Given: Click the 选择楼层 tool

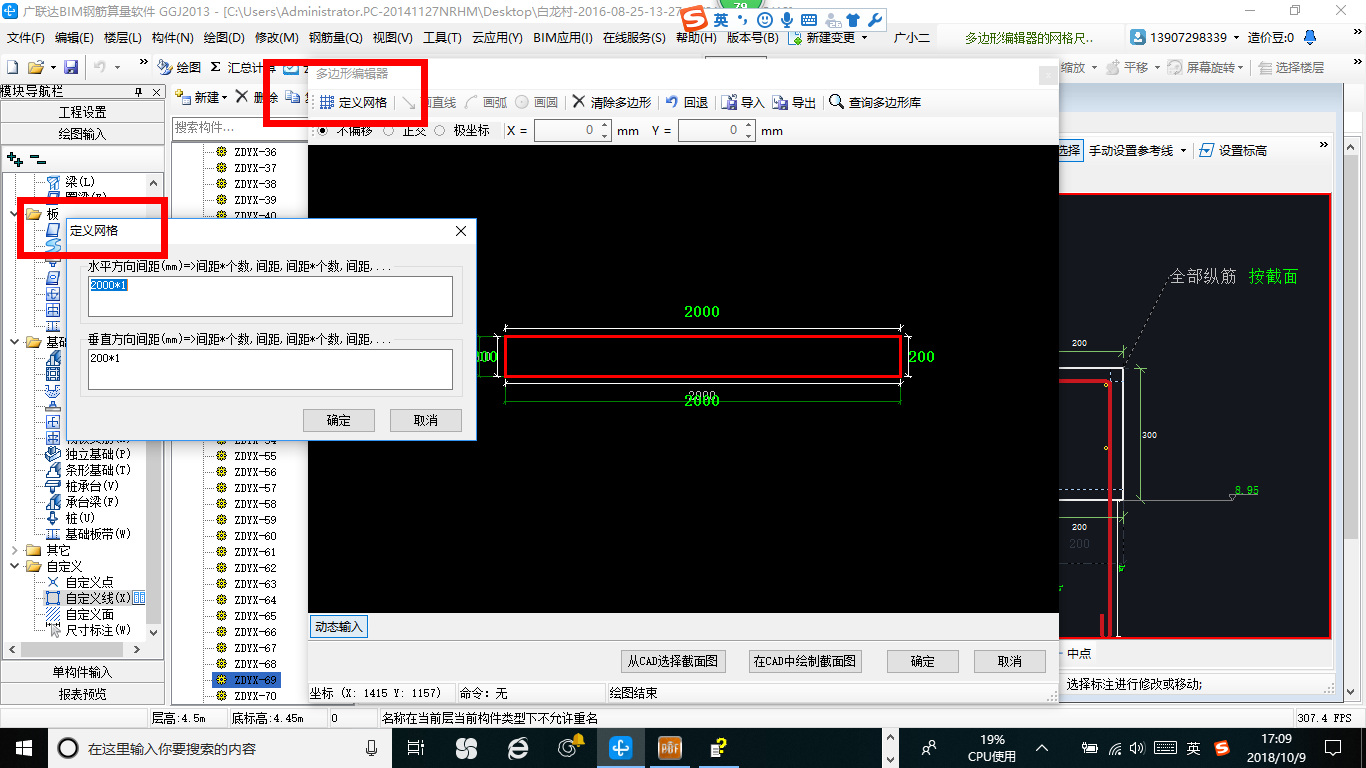Looking at the screenshot, I should point(1291,67).
